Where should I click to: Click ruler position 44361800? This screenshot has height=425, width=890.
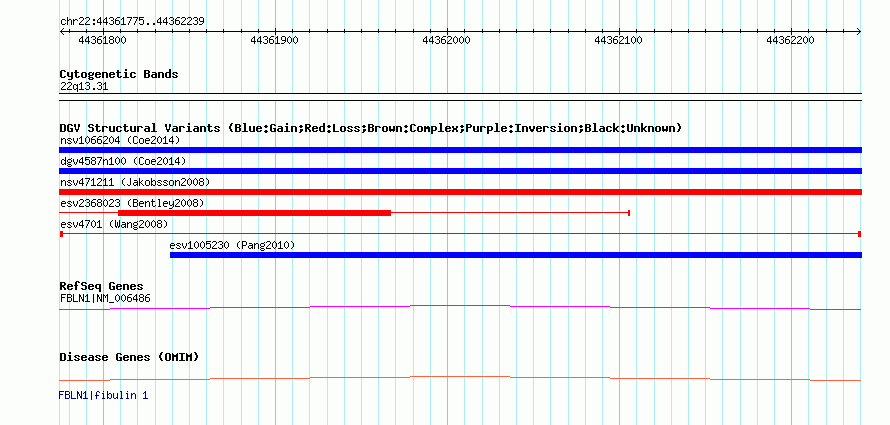(x=102, y=40)
